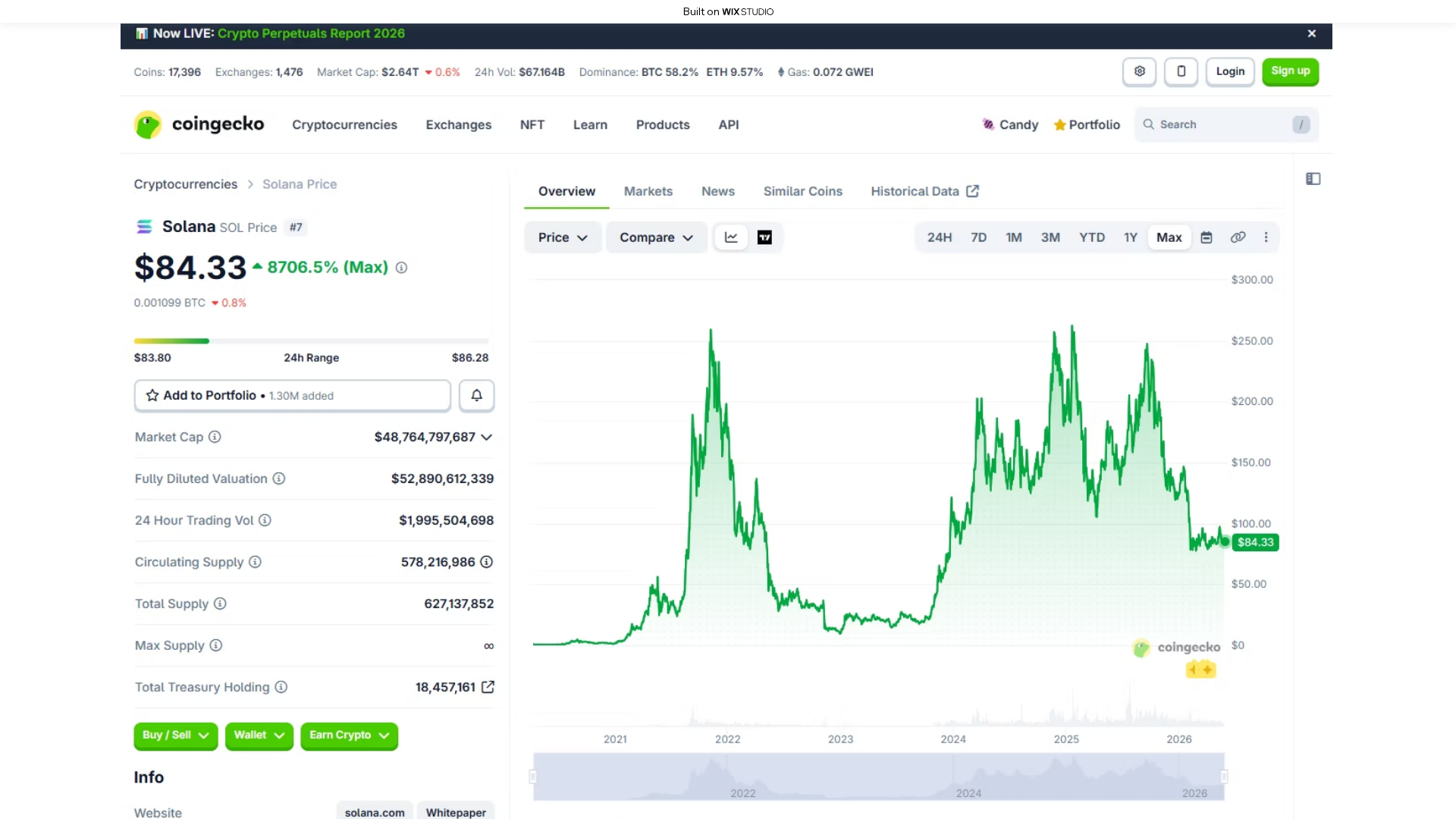Close the Now LIVE announcement banner
The height and width of the screenshot is (819, 1456).
[1312, 33]
